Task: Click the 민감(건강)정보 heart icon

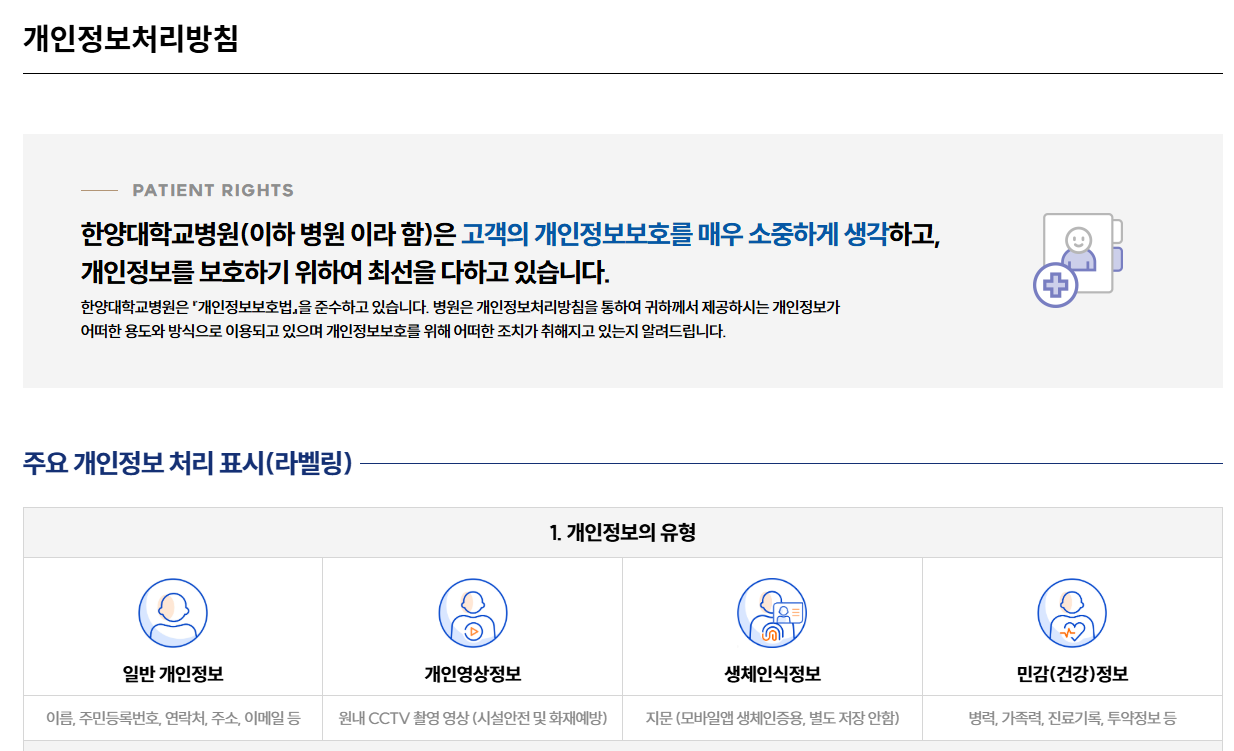Action: [1072, 613]
